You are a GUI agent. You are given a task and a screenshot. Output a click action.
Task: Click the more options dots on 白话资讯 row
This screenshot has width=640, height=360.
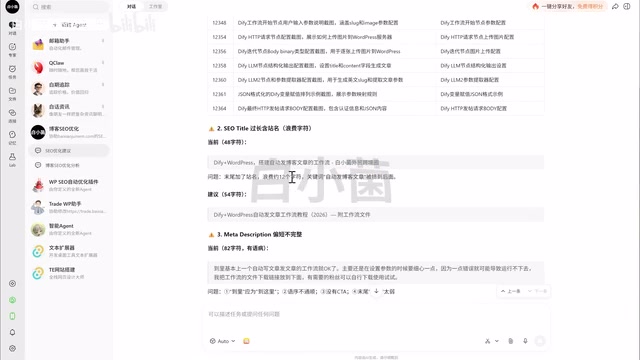103,107
